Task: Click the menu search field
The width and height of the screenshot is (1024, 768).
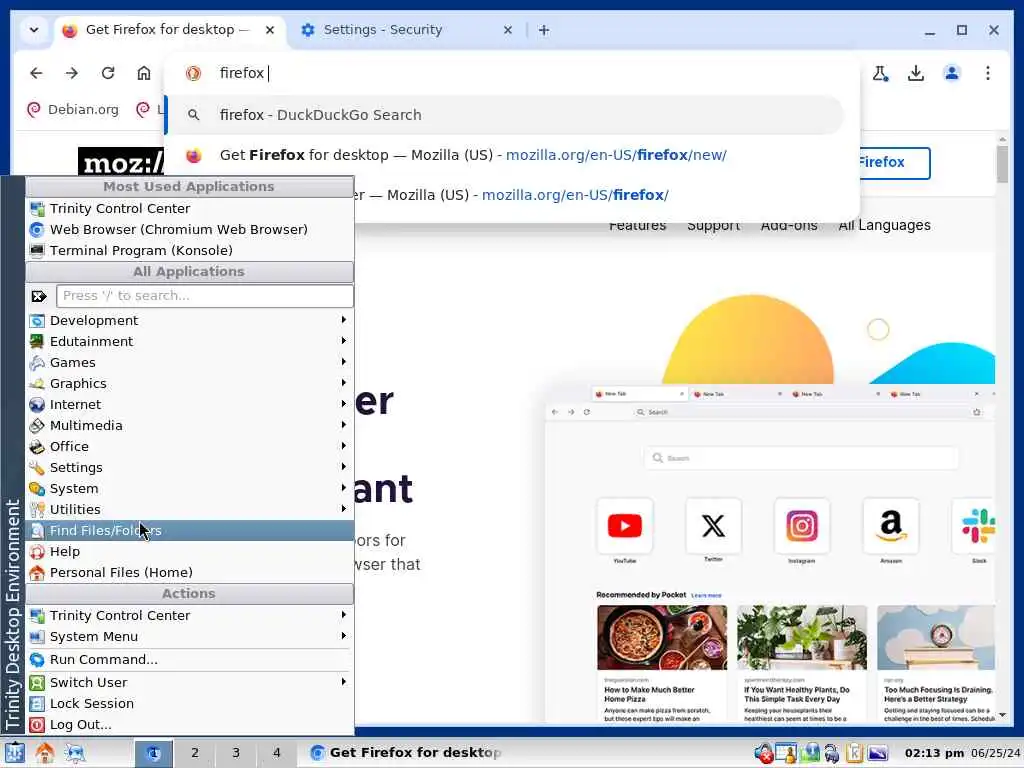Action: pos(204,296)
